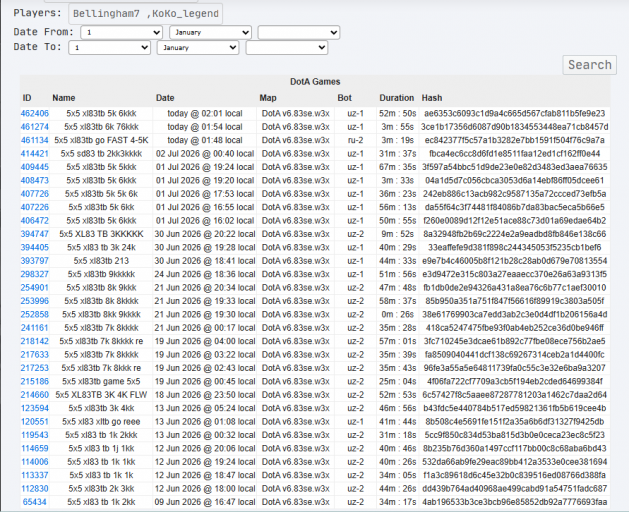Select the Duration column header

[x=397, y=98]
